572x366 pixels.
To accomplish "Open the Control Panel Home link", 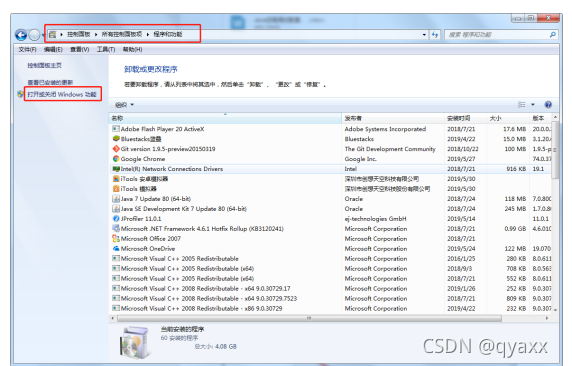I will pos(45,65).
